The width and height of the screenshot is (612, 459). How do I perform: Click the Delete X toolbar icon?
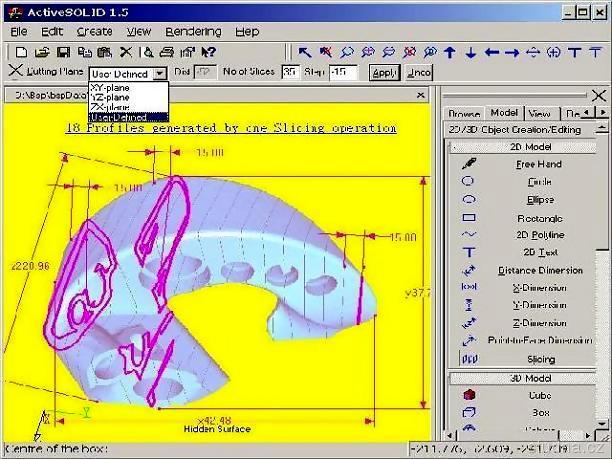[126, 52]
